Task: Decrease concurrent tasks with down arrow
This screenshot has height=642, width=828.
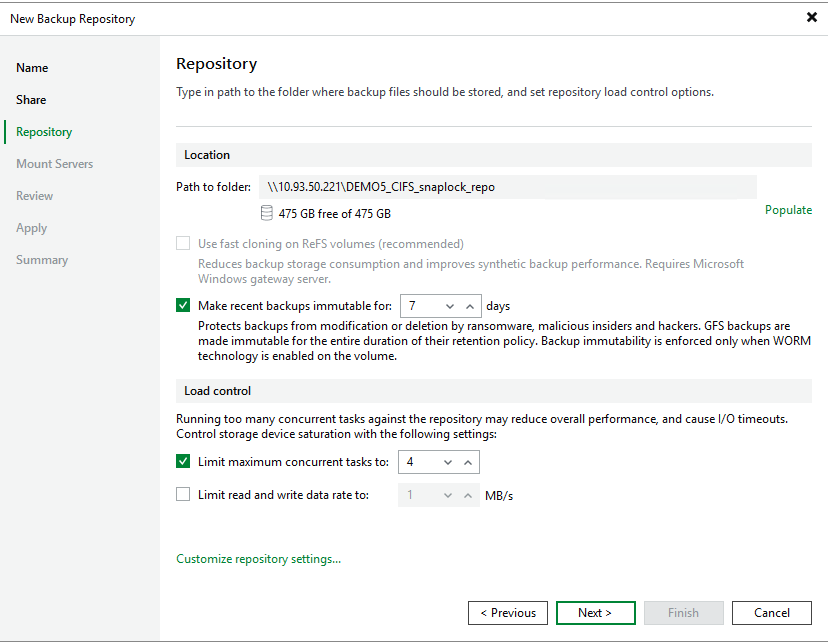Action: coord(448,462)
